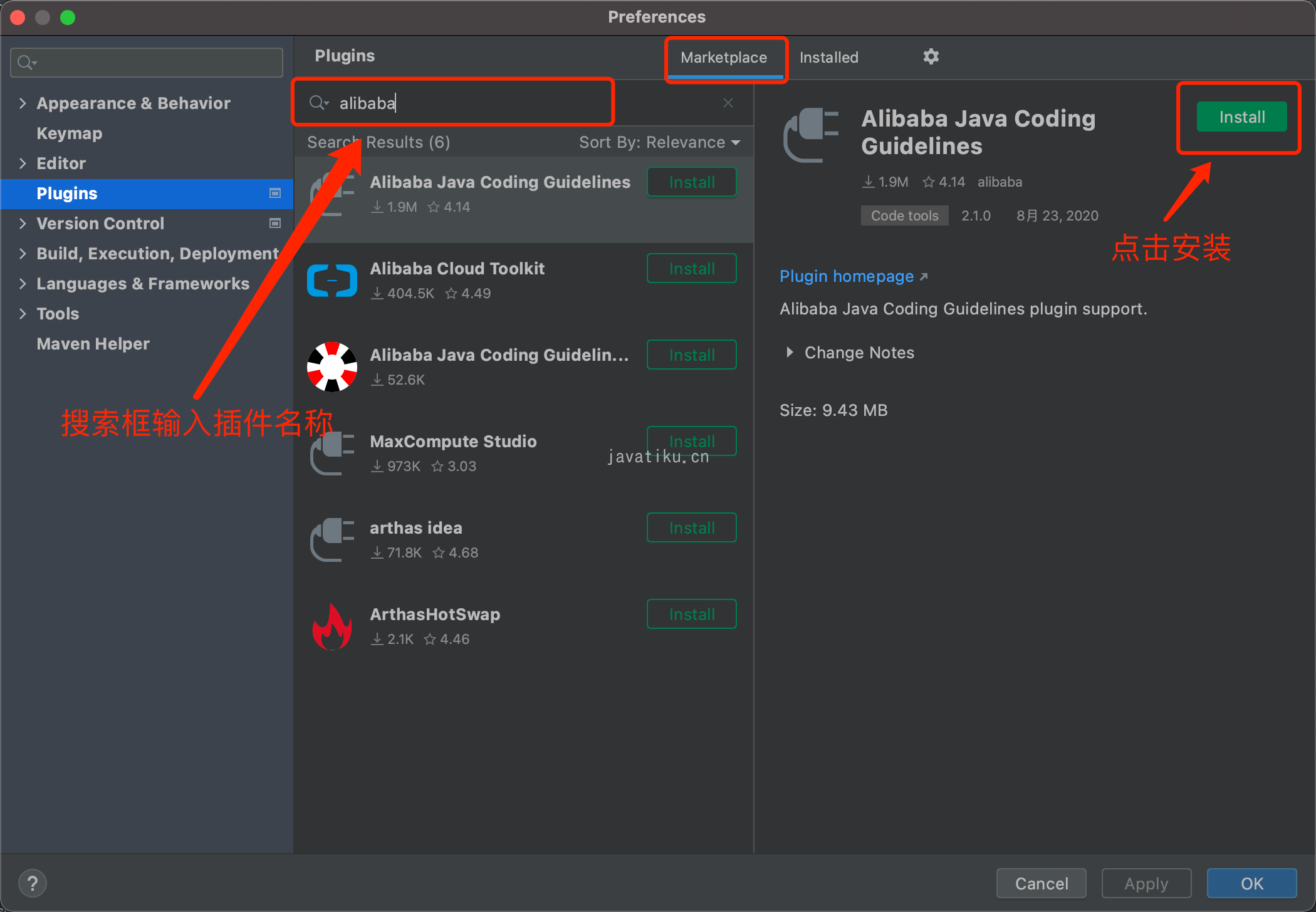Screen dimensions: 1316x912
Task: Install the 52.6K-download Alibaba Java Coding Guidelin... plugin
Action: point(691,355)
